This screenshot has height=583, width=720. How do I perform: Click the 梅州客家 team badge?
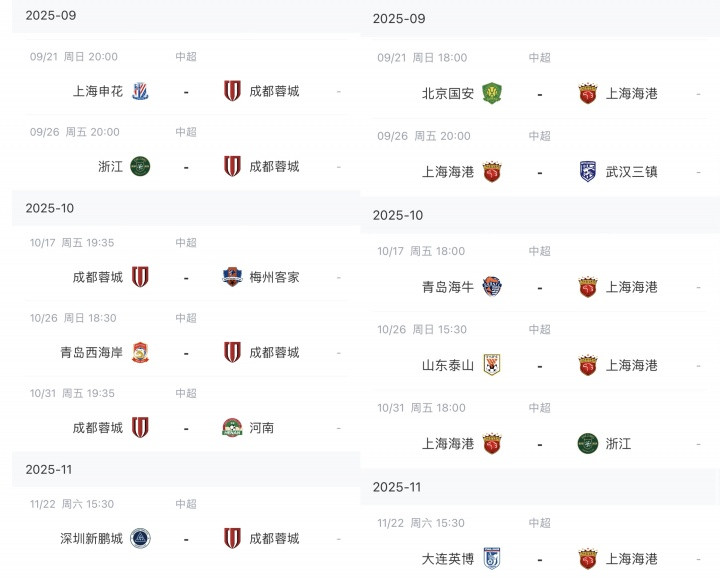pos(232,277)
